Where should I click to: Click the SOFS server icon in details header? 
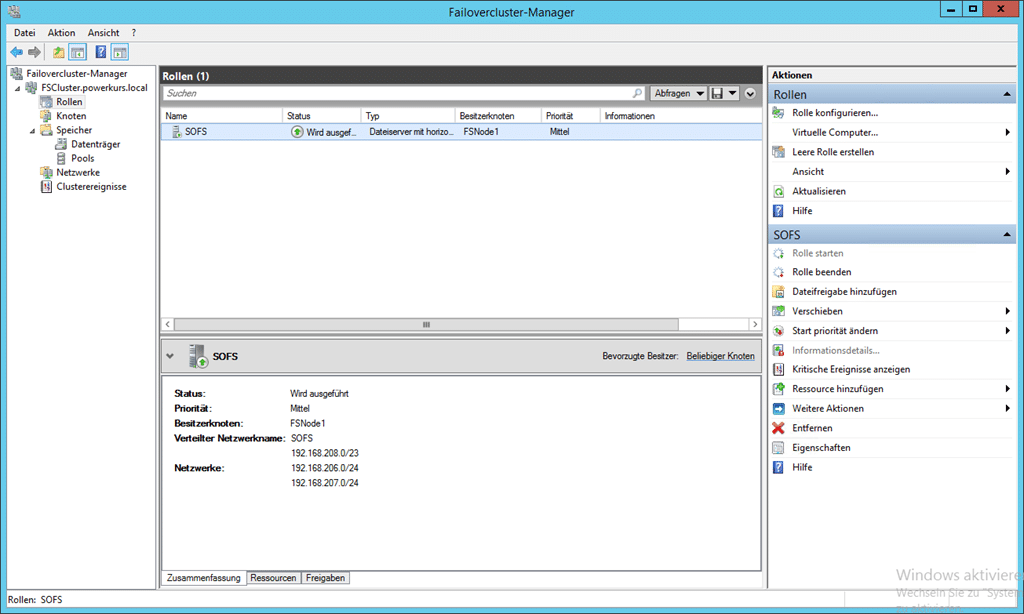[198, 357]
